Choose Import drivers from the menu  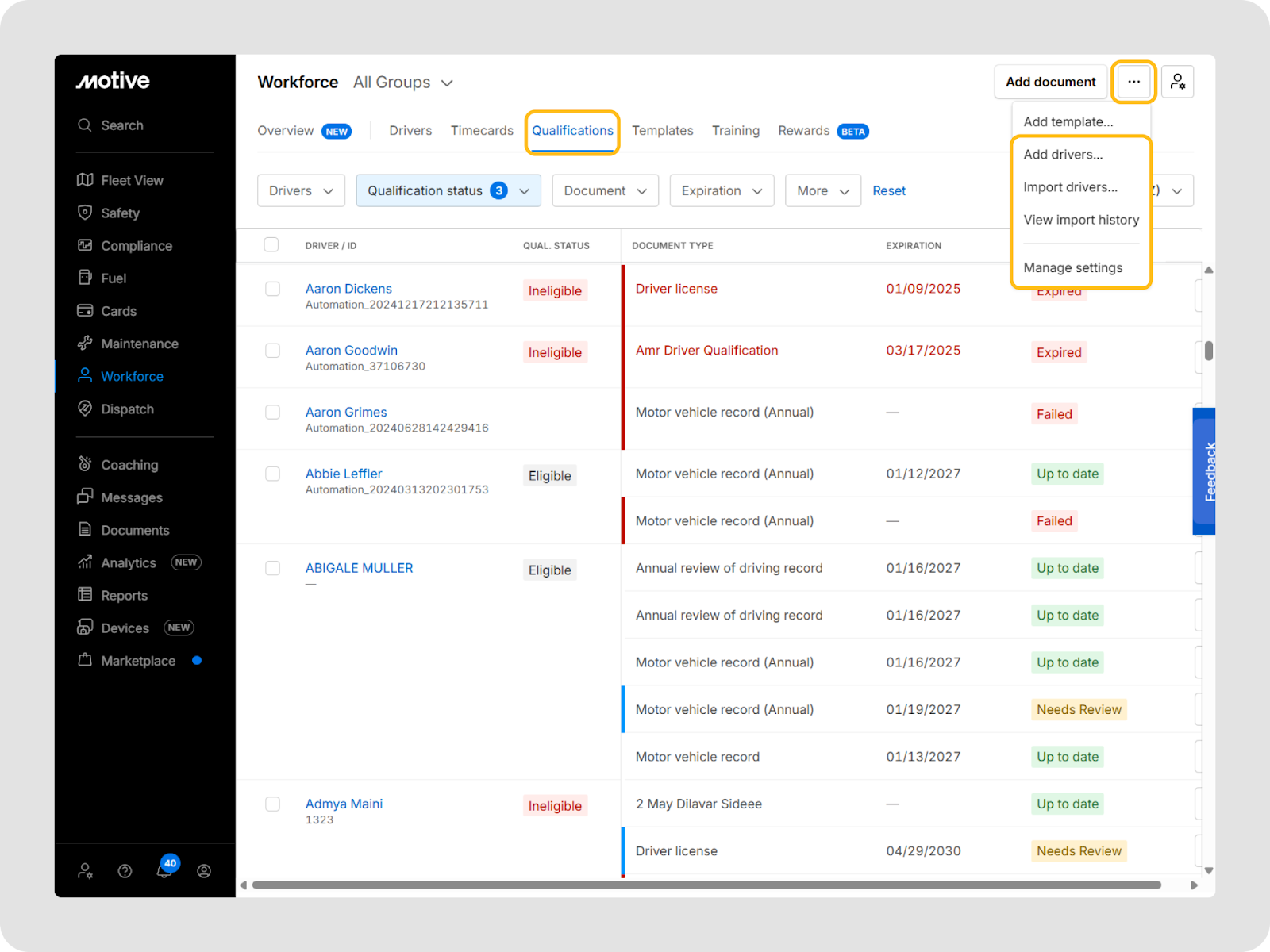[x=1070, y=187]
